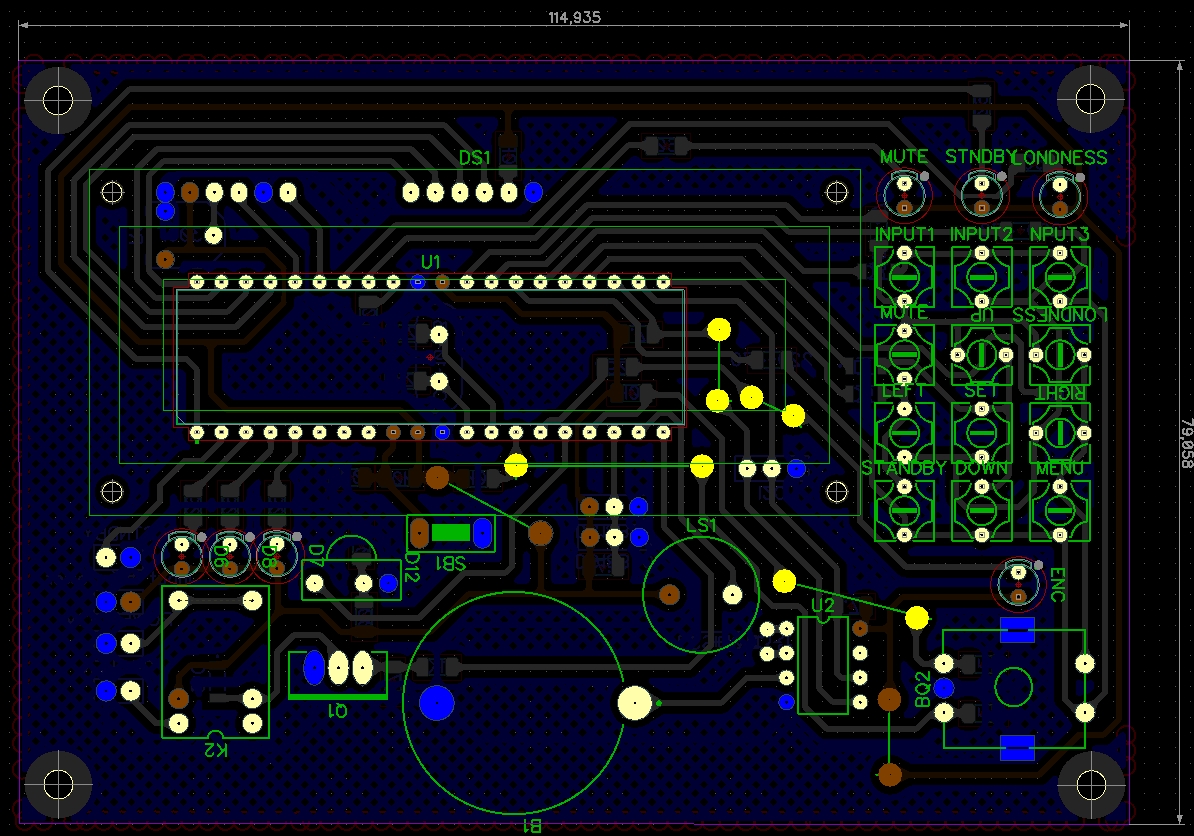Select the ENC label beside the LED
Image resolution: width=1194 pixels, height=836 pixels.
click(x=1057, y=585)
